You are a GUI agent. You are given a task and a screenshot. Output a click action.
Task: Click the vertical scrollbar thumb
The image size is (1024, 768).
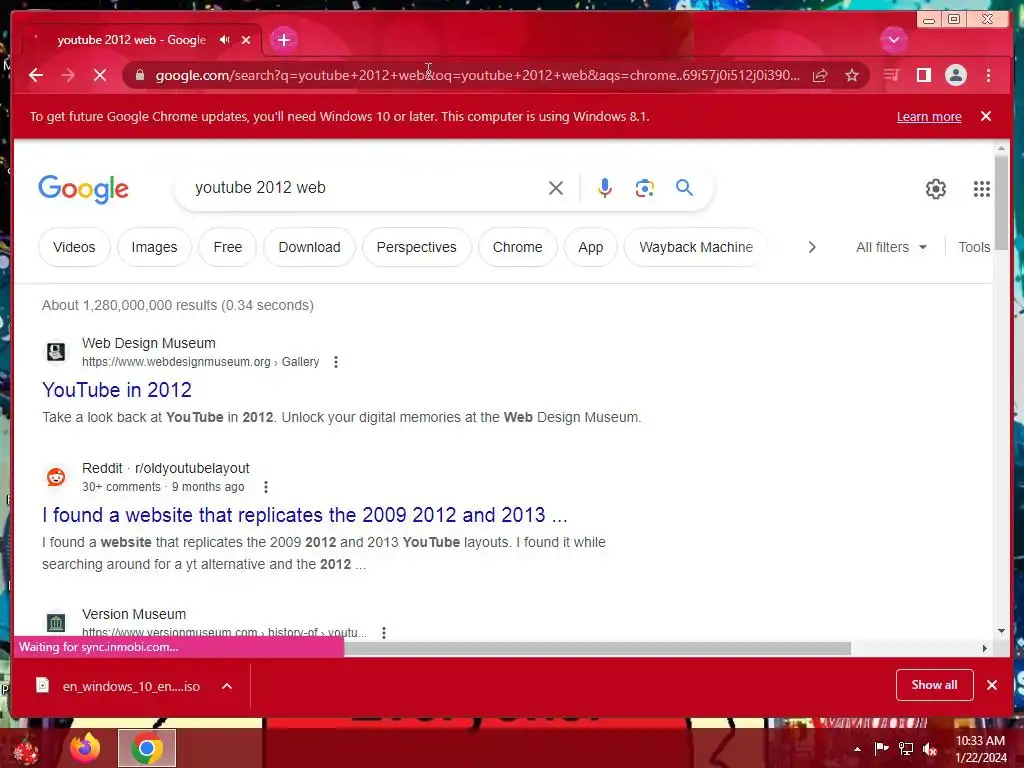[1001, 202]
